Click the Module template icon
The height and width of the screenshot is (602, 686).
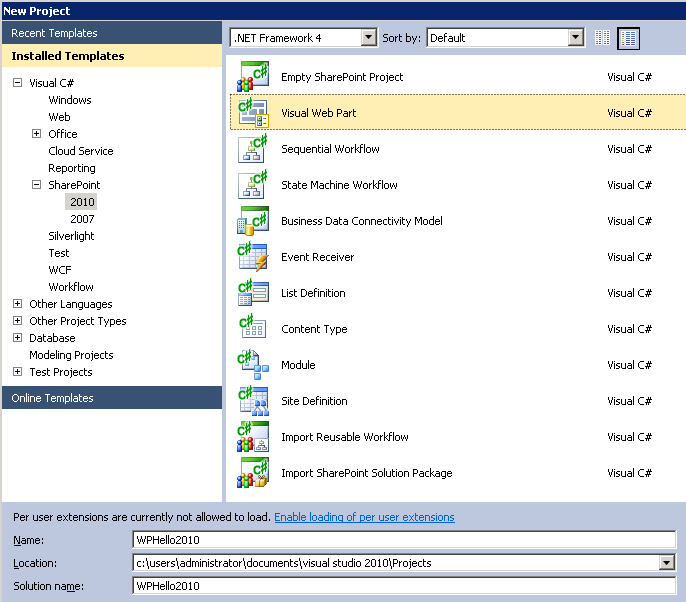pos(253,365)
